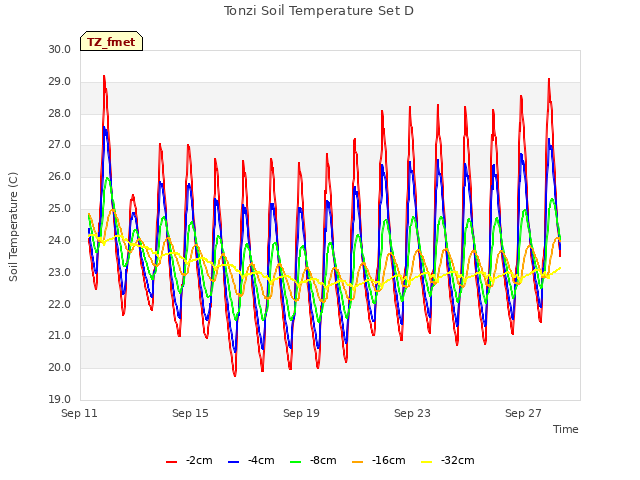
Task: Click the 23.0 y-axis value
Action: click(60, 272)
